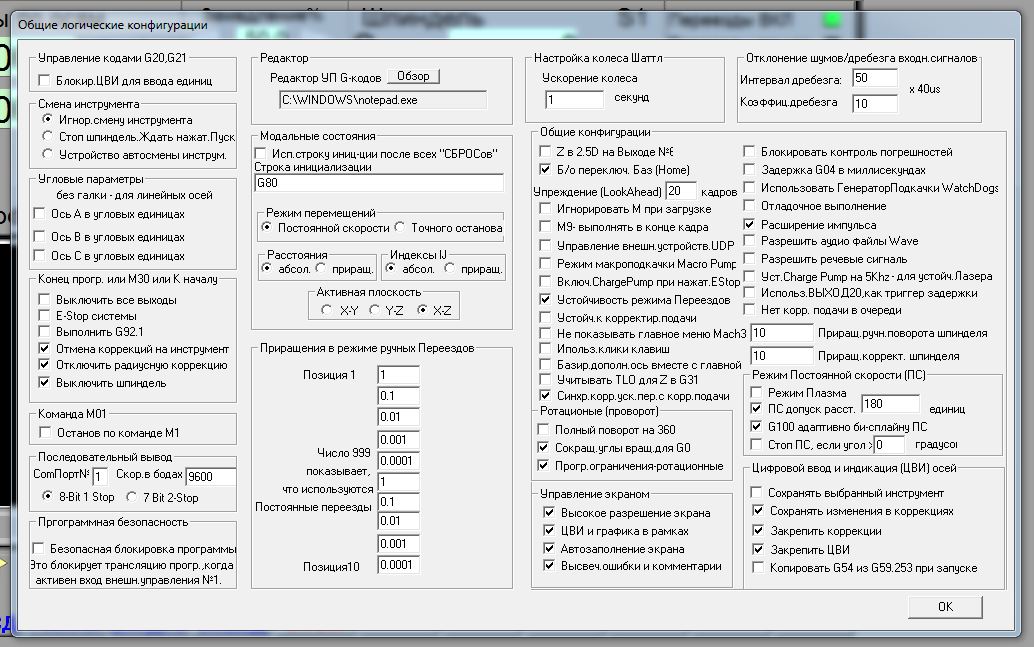Enable Останов по команде M1
Image resolution: width=1034 pixels, height=647 pixels.
click(45, 432)
